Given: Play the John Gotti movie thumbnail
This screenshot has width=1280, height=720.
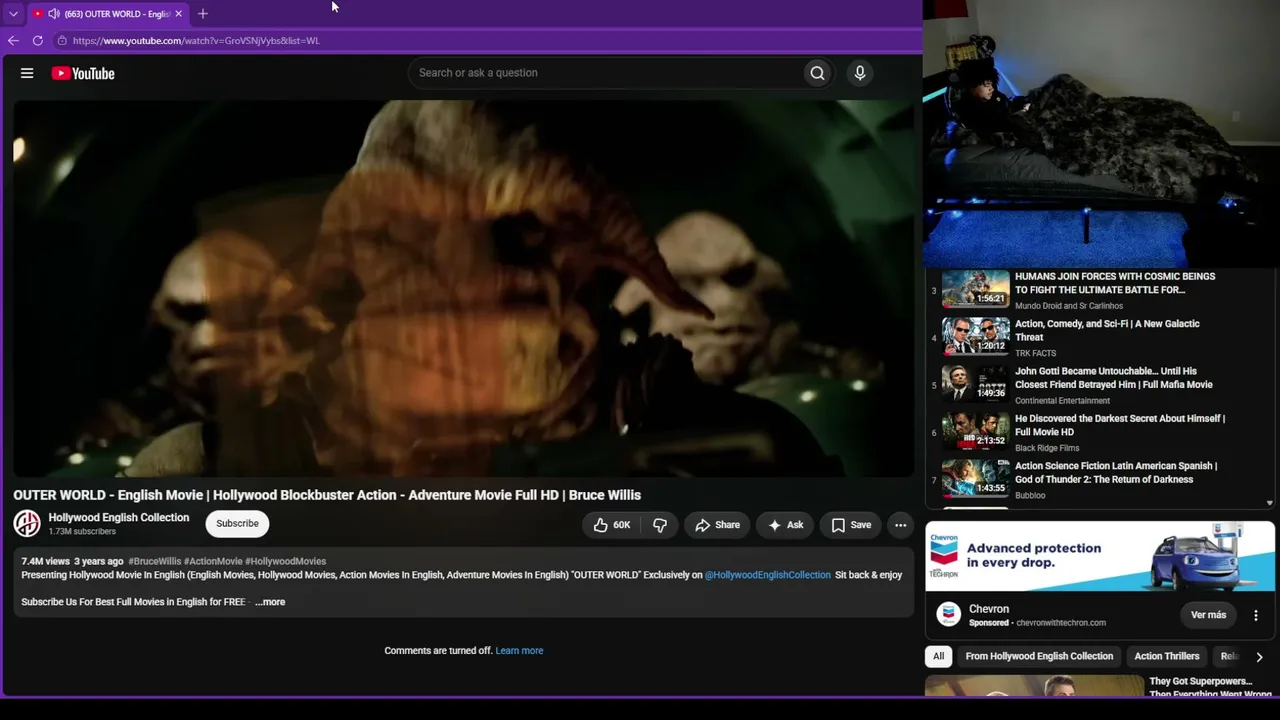Looking at the screenshot, I should click(x=975, y=383).
